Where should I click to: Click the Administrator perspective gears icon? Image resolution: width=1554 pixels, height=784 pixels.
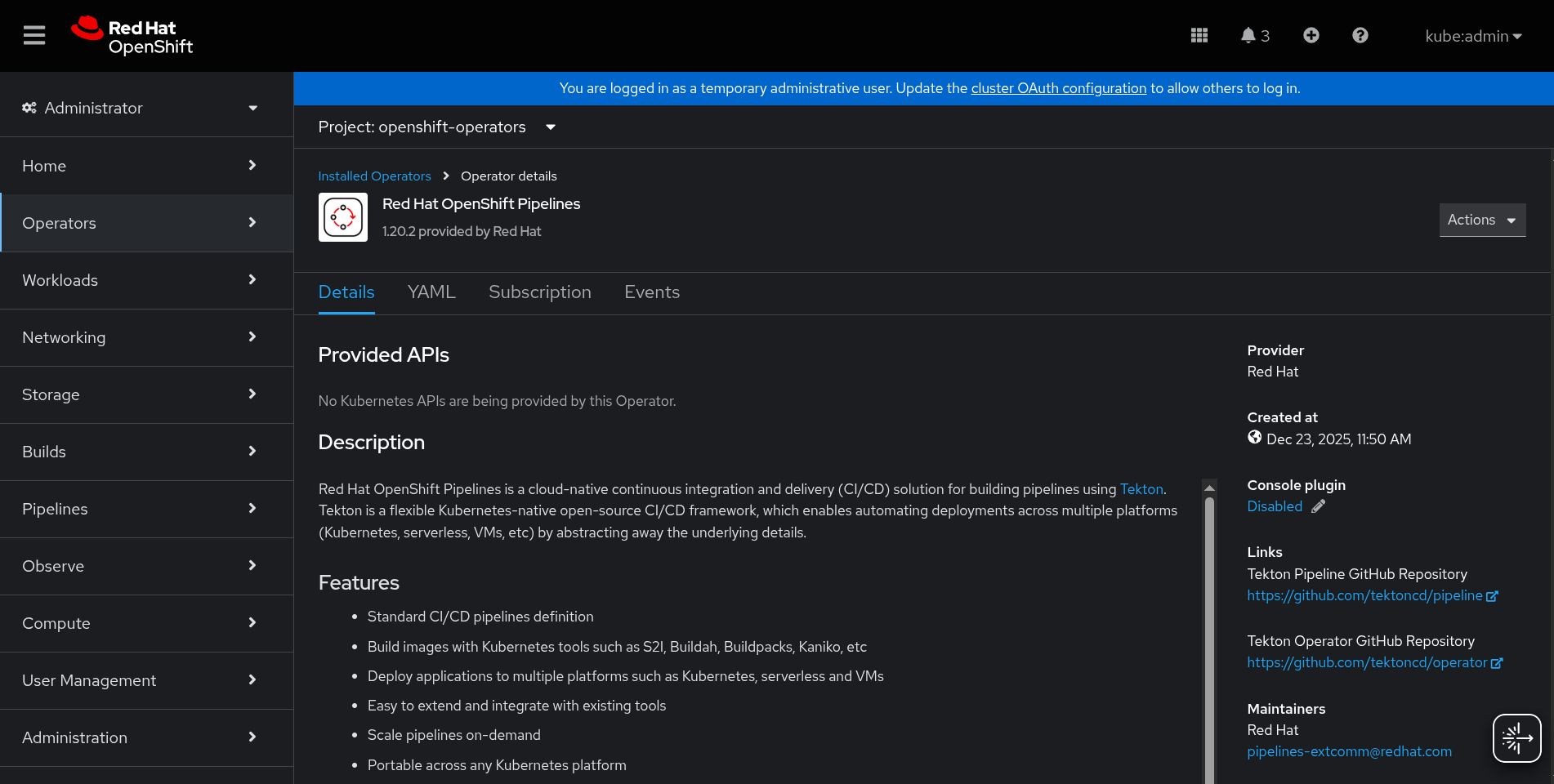click(29, 108)
